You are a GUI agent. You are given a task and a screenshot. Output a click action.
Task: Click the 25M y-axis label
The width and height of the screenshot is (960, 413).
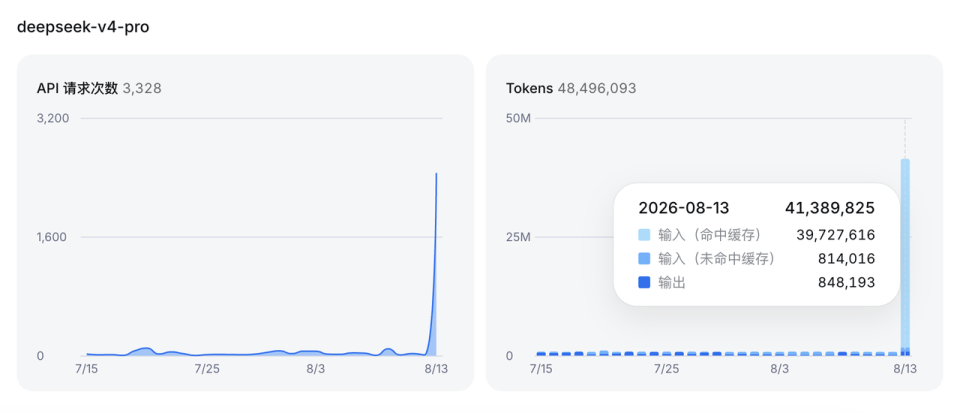[x=517, y=237]
